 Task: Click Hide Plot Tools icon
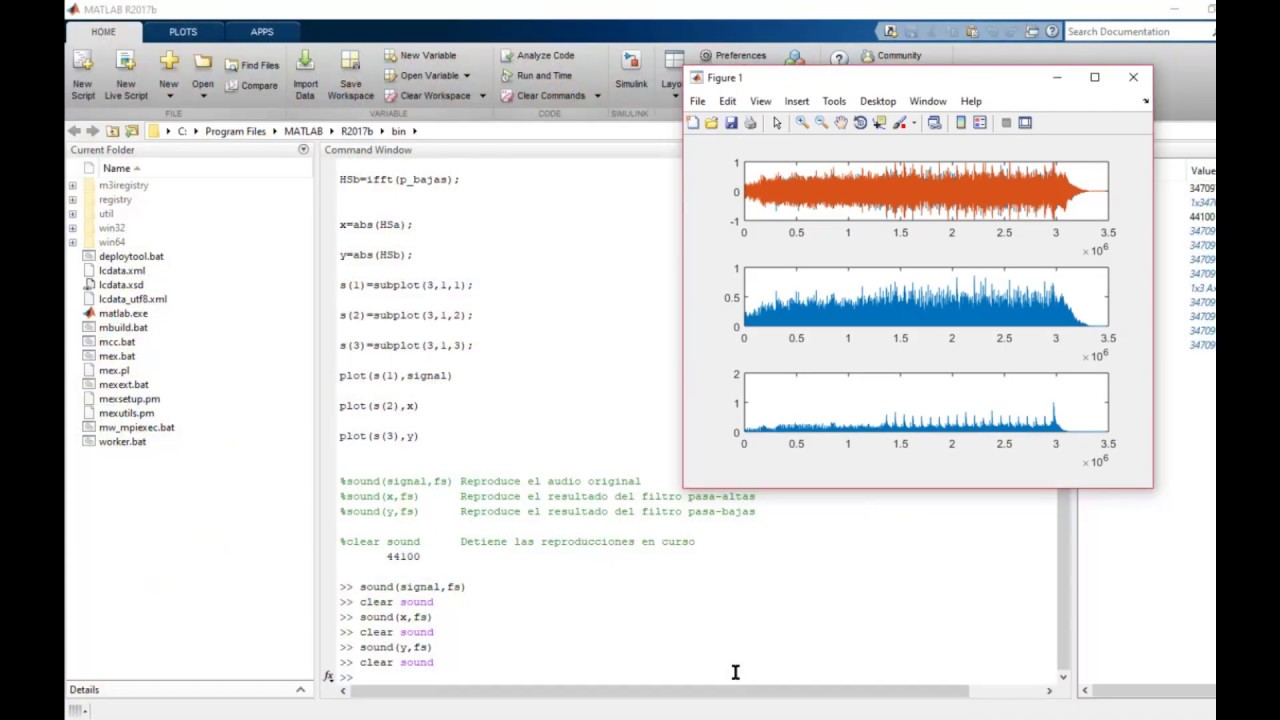click(x=1006, y=123)
